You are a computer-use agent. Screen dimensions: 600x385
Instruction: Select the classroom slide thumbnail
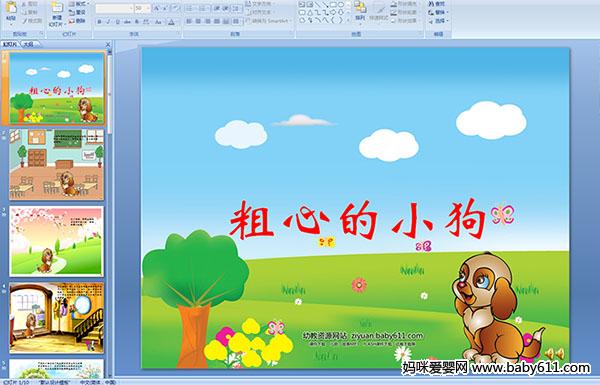point(57,164)
